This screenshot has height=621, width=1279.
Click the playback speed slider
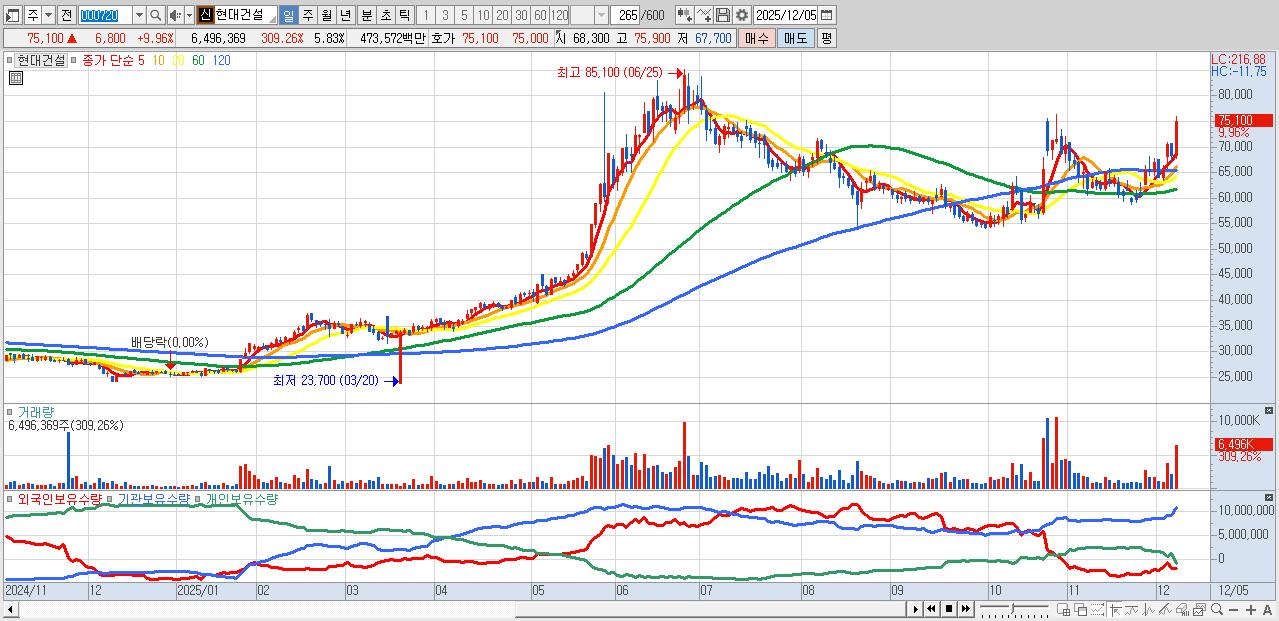(1014, 608)
